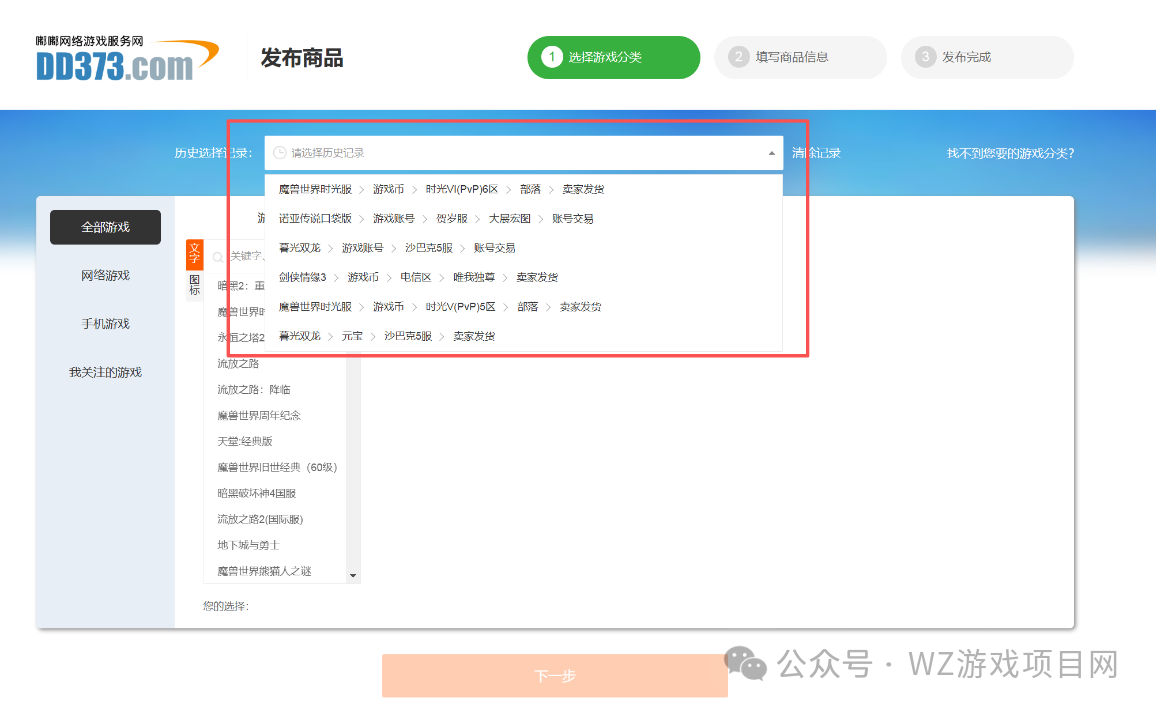The image size is (1156, 710).
Task: Click the magnifier search icon in keyword box
Action: (x=218, y=256)
